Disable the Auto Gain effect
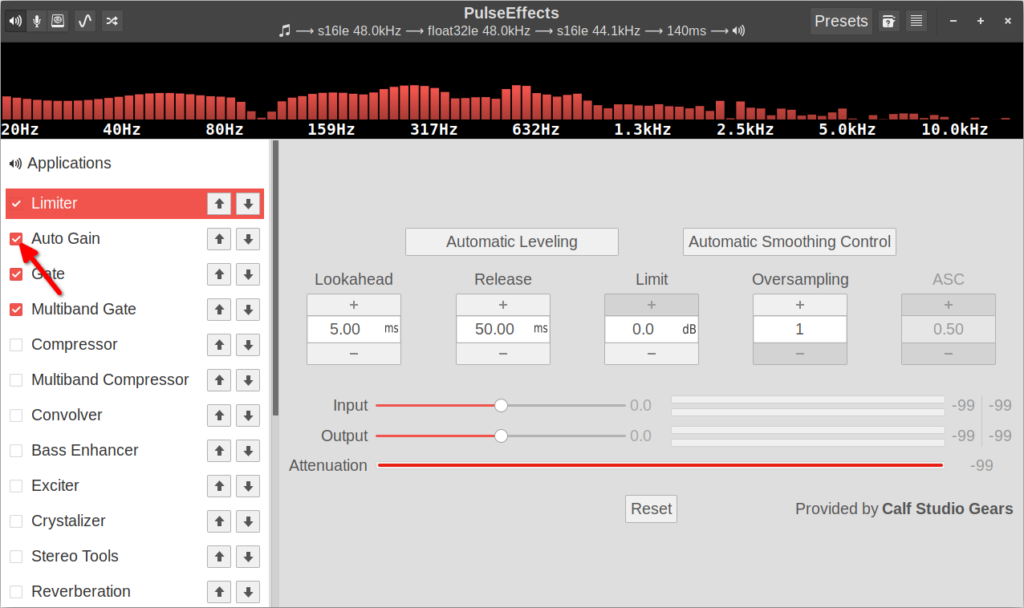This screenshot has width=1024, height=608. click(15, 238)
